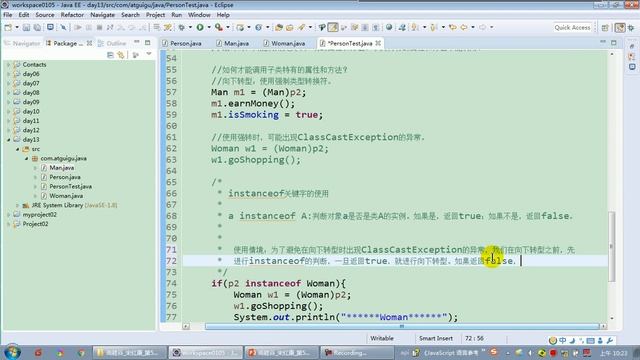
Task: Open the Run dropdown arrow
Action: [209, 27]
